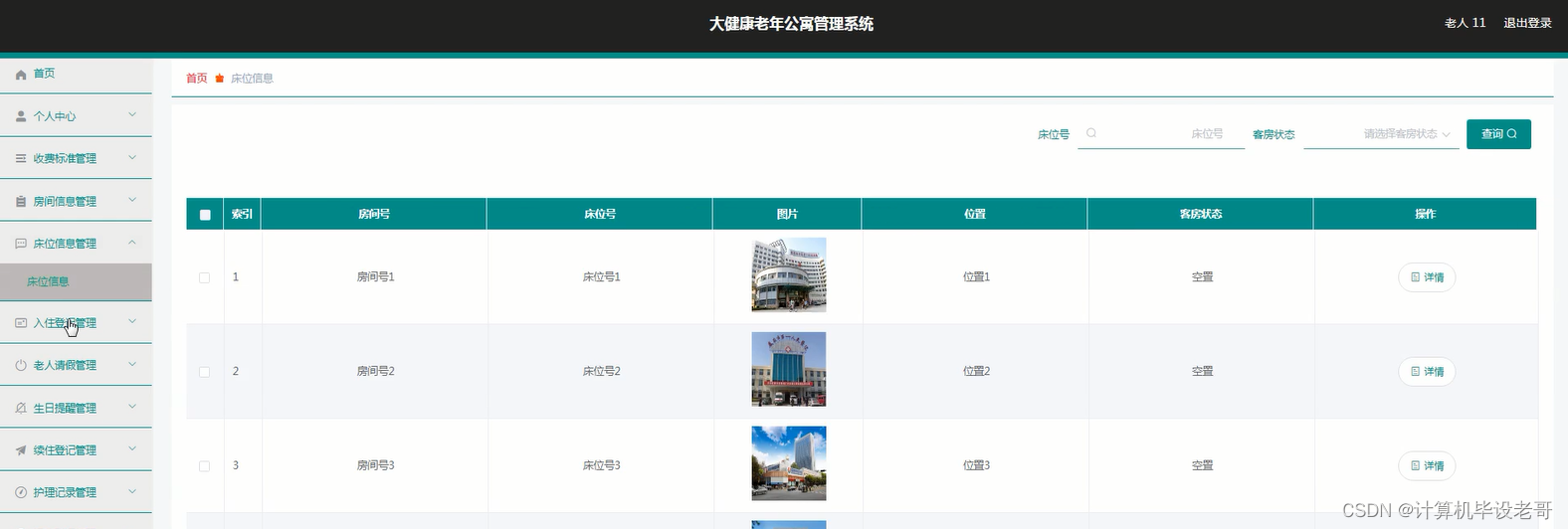Expand the 老人请假管理 chevron

(132, 364)
